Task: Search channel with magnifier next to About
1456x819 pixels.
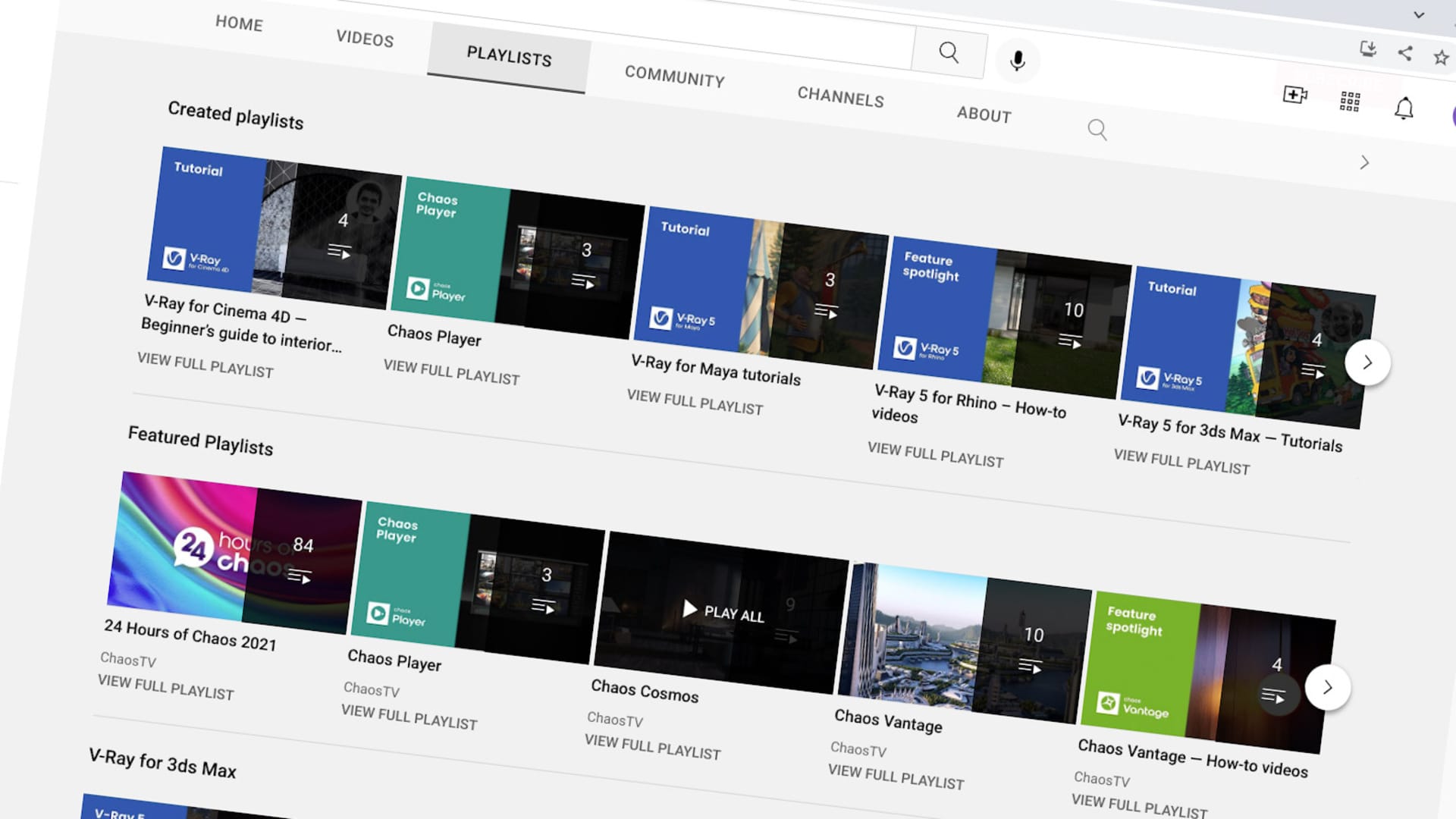Action: [x=1097, y=129]
